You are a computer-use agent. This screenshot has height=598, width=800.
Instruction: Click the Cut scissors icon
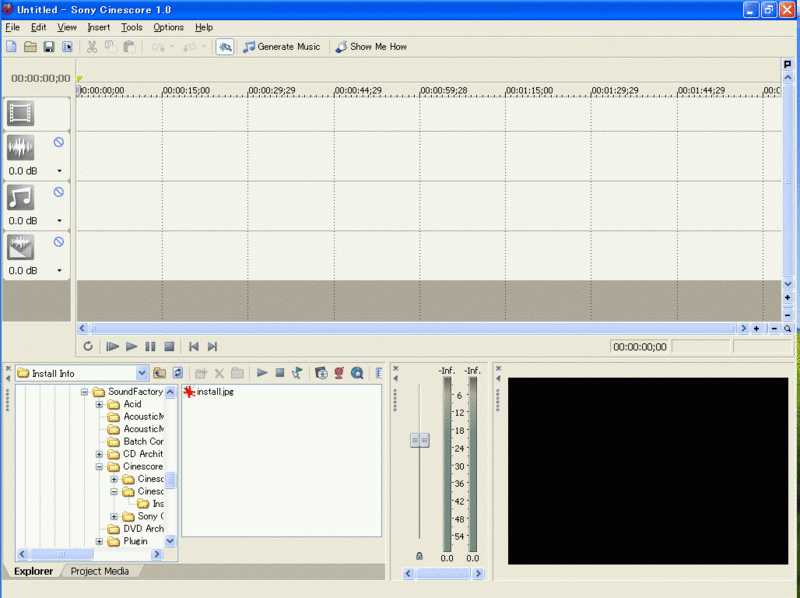[x=92, y=47]
